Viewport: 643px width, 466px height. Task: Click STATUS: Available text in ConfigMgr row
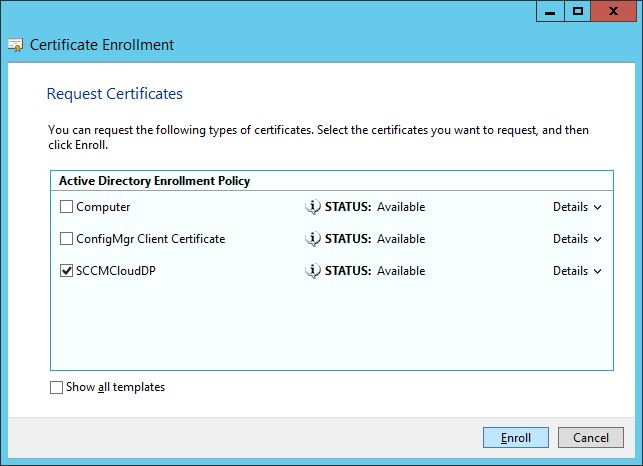coord(375,239)
